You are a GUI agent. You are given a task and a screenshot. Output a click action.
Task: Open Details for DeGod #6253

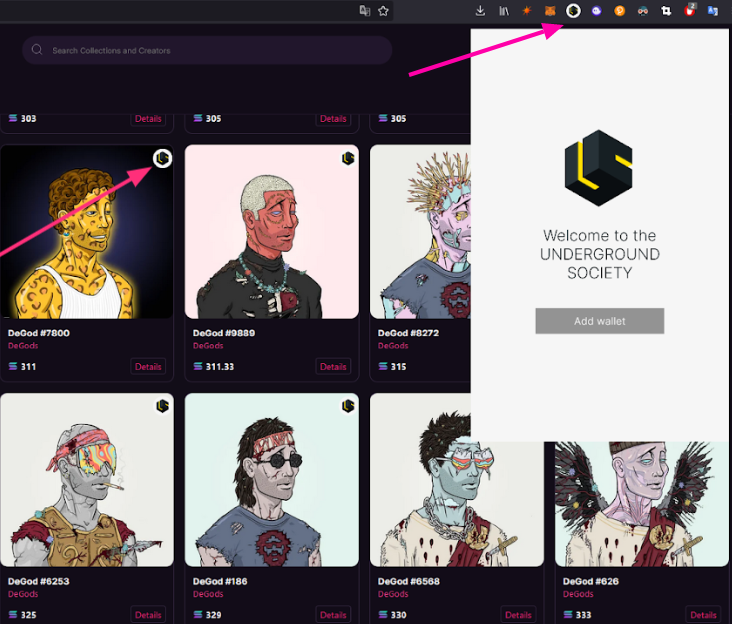click(x=148, y=615)
